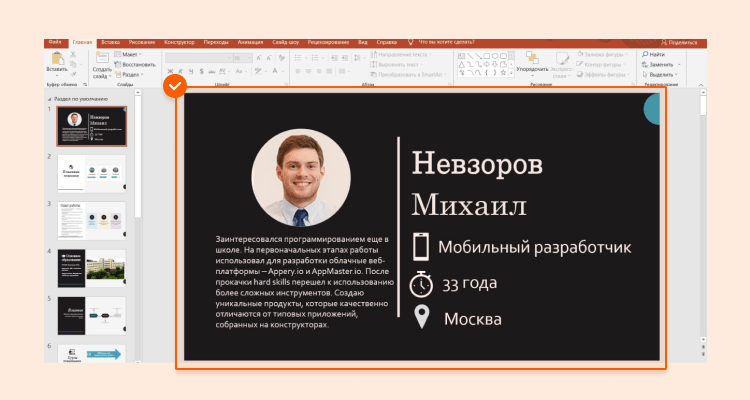The height and width of the screenshot is (400, 750).
Task: Toggle text shadow S formatting
Action: pos(201,71)
